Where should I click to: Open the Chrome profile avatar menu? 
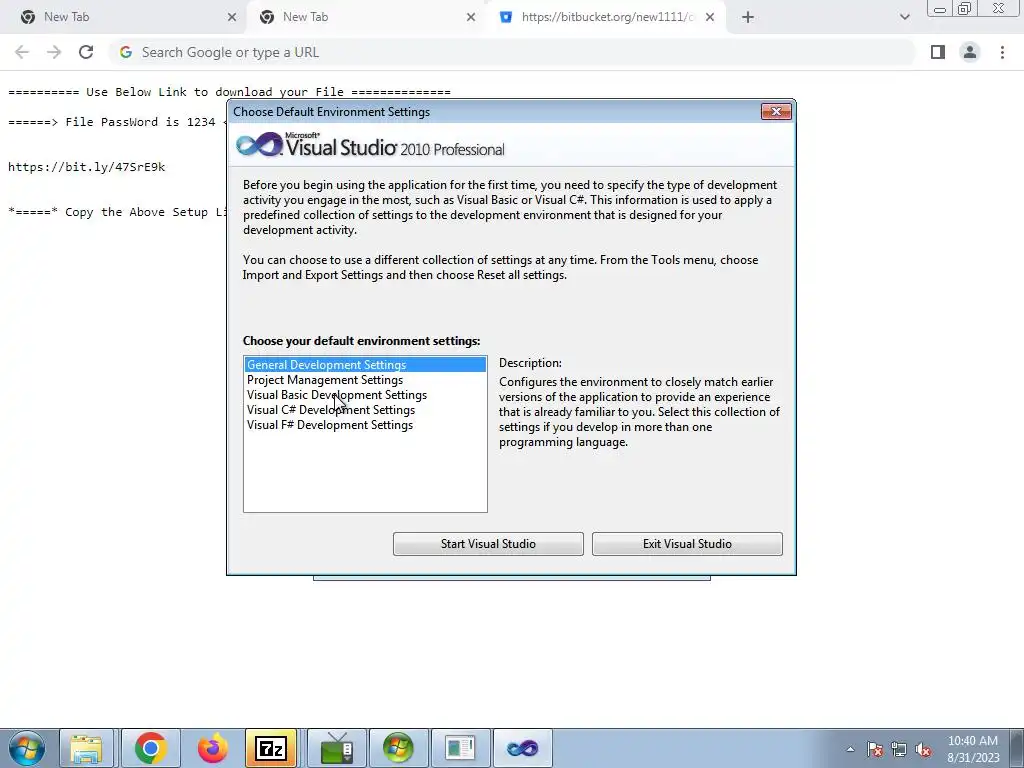(x=970, y=52)
